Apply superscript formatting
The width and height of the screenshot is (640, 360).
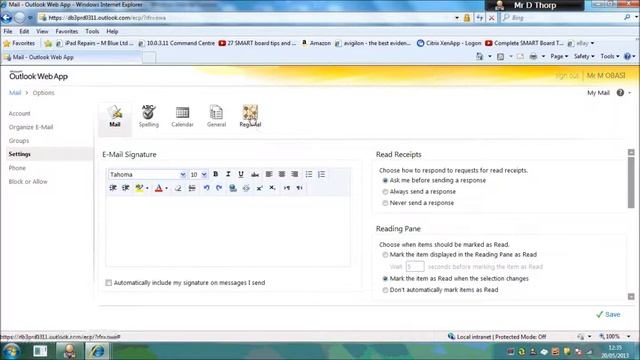[x=259, y=188]
